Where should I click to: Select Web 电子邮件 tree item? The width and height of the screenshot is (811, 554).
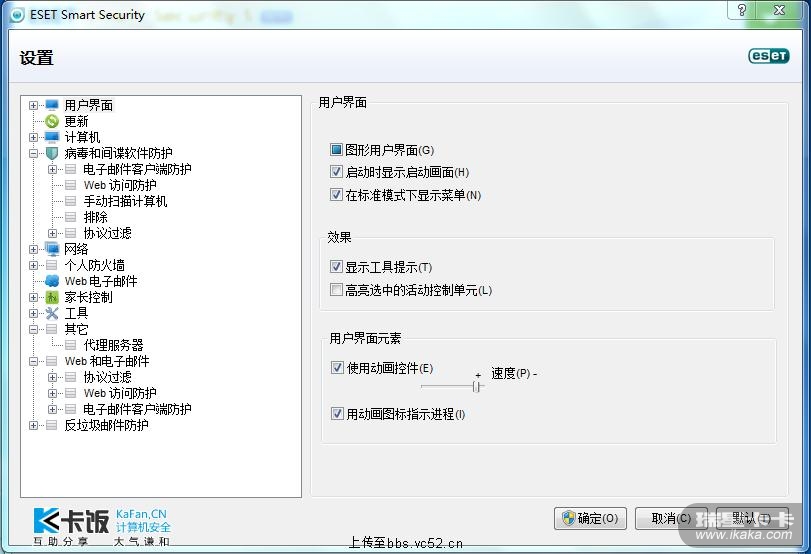pyautogui.click(x=101, y=281)
